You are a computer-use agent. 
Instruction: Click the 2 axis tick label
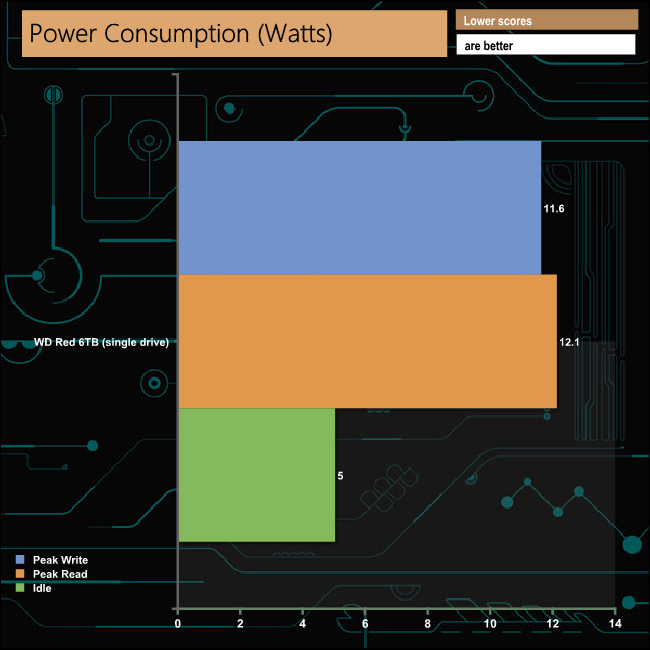click(240, 623)
